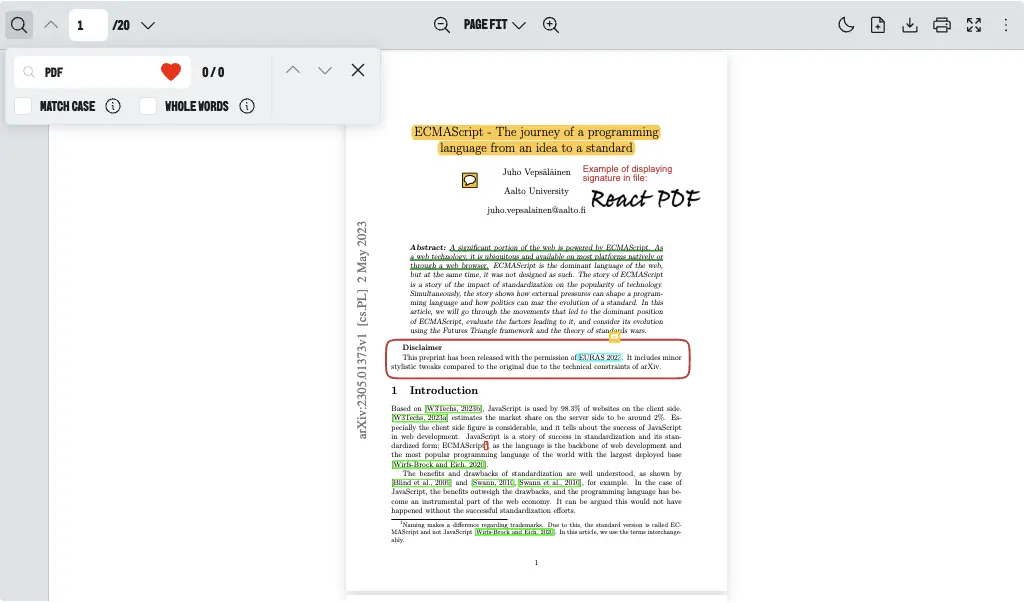Zoom in using the plus magnifier
The width and height of the screenshot is (1025, 603).
[x=550, y=25]
